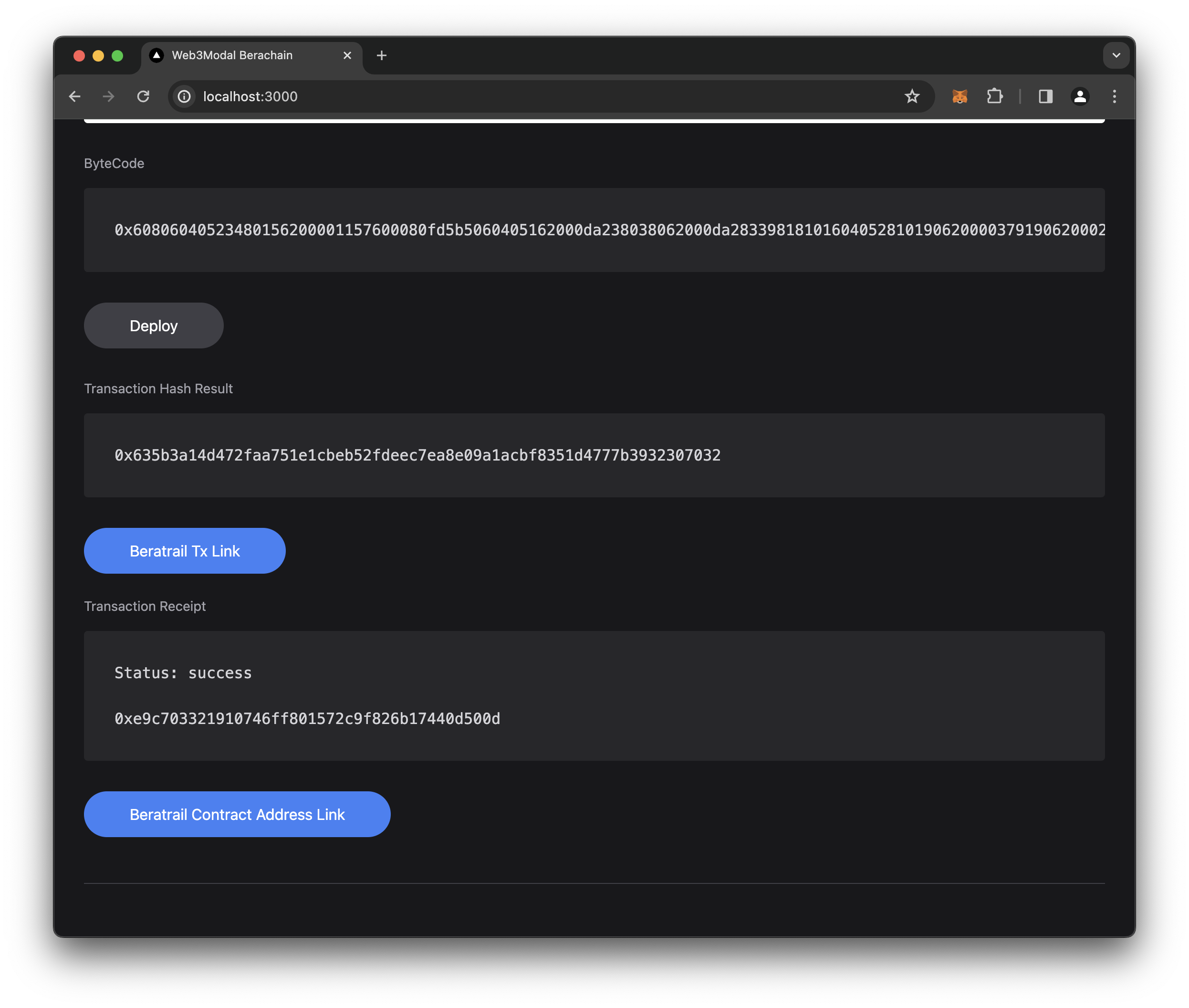Click the Transaction Hash Result label
Image resolution: width=1189 pixels, height=1008 pixels.
tap(158, 388)
